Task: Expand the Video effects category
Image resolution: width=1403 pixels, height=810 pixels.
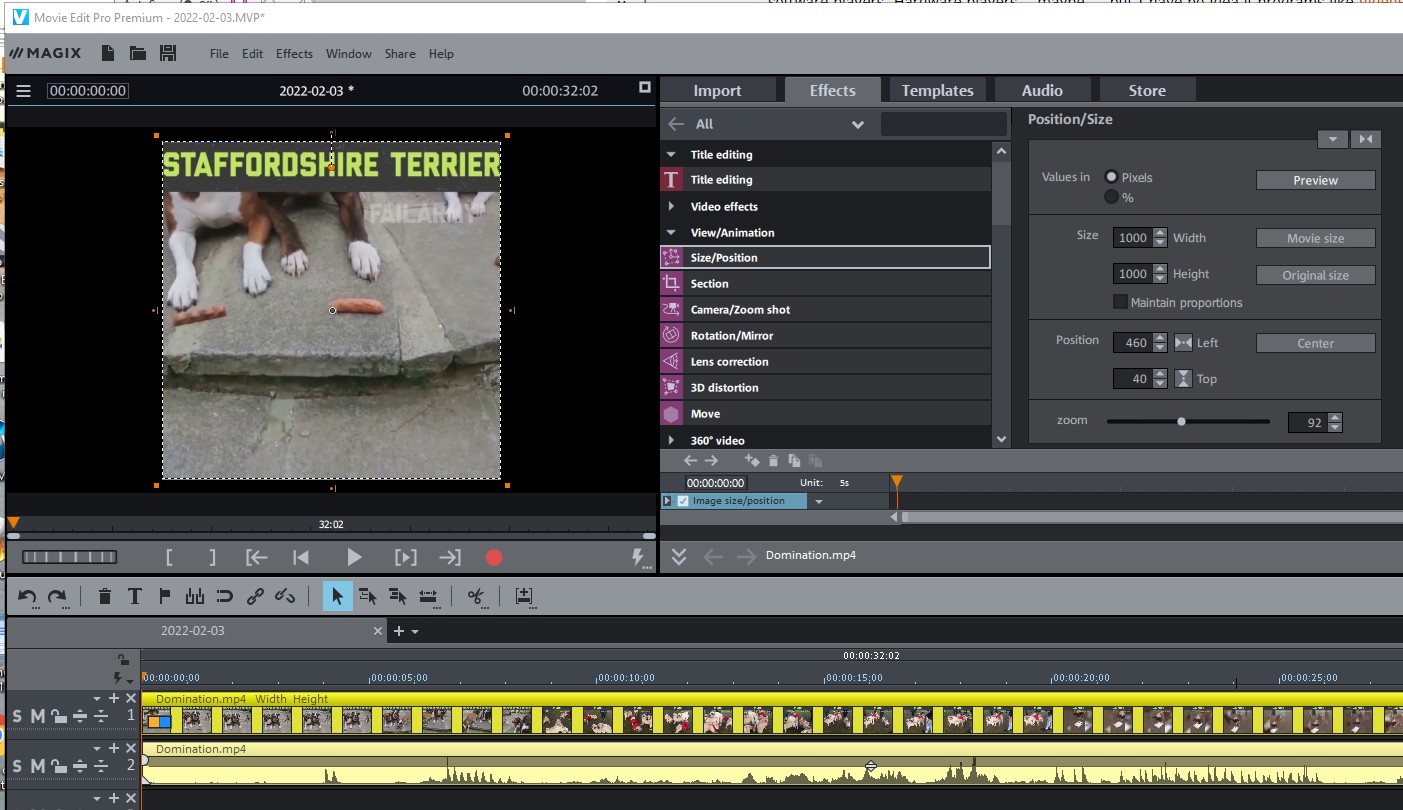Action: [x=671, y=206]
